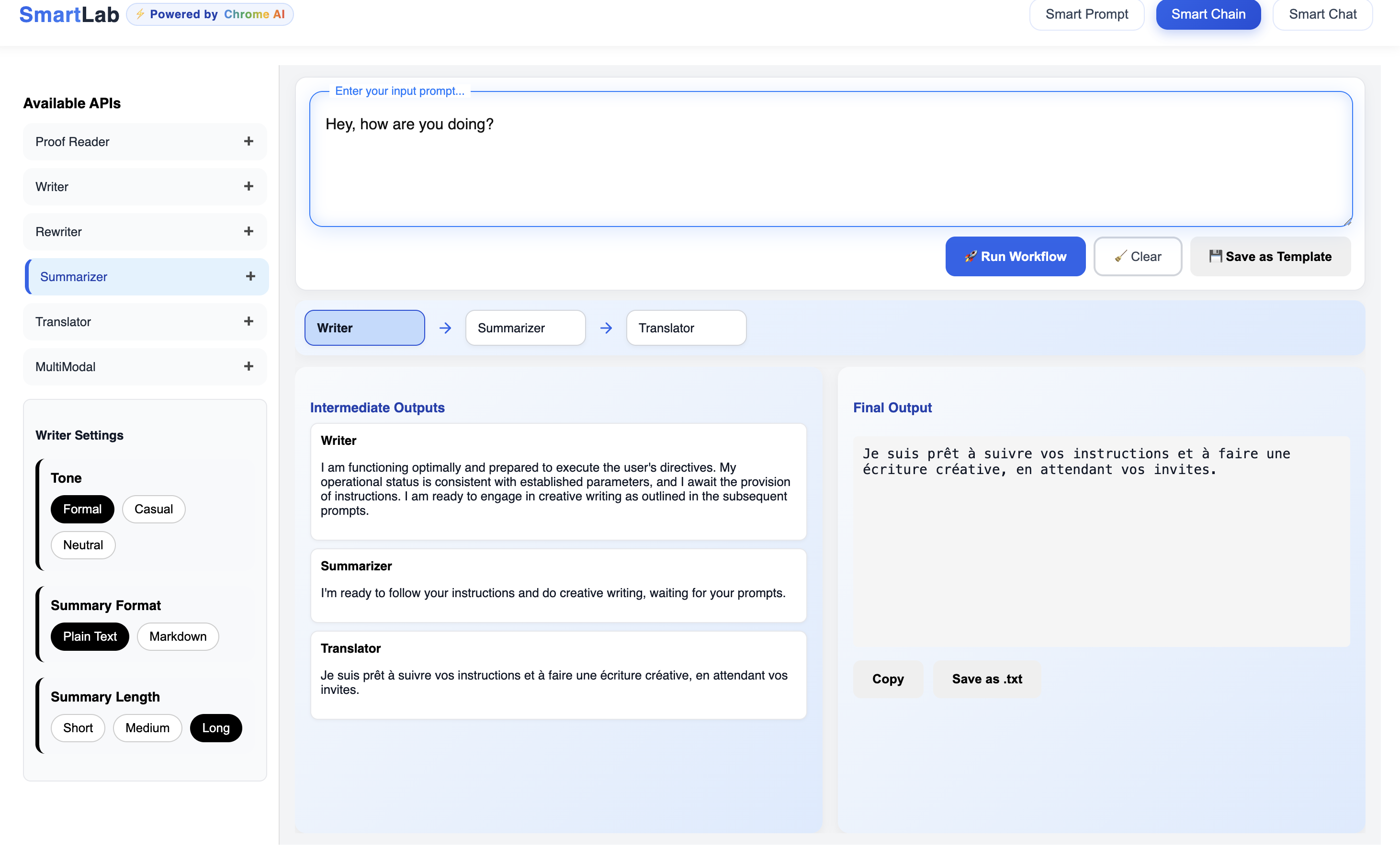Select the Summarizer step in the chain

coord(525,328)
